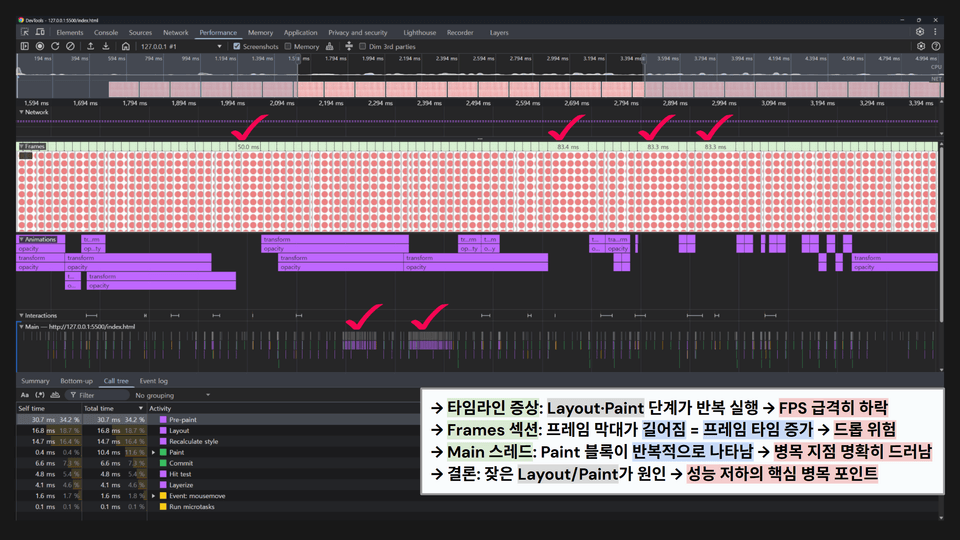Download the performance trace

pyautogui.click(x=105, y=46)
